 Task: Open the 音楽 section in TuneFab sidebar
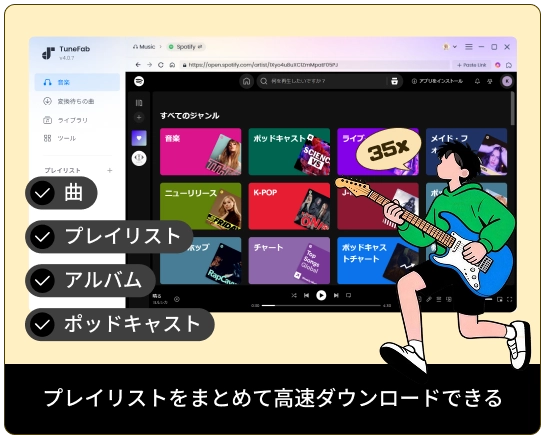77,82
